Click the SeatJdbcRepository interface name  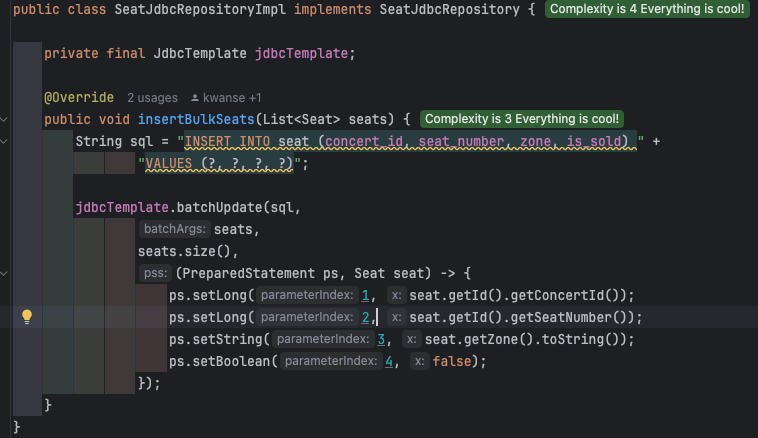point(450,9)
